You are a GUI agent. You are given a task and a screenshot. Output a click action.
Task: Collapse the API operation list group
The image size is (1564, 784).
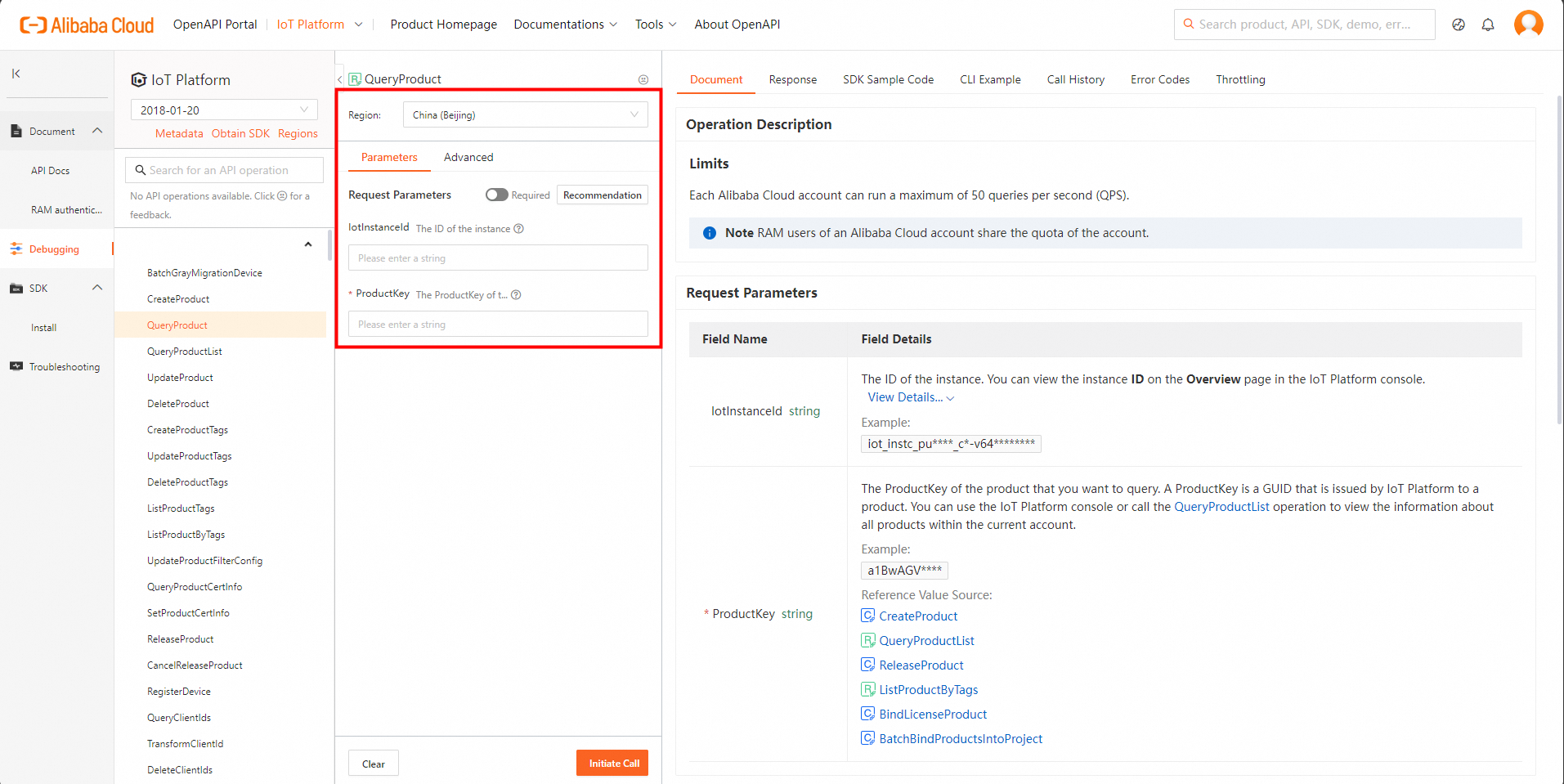pos(308,244)
